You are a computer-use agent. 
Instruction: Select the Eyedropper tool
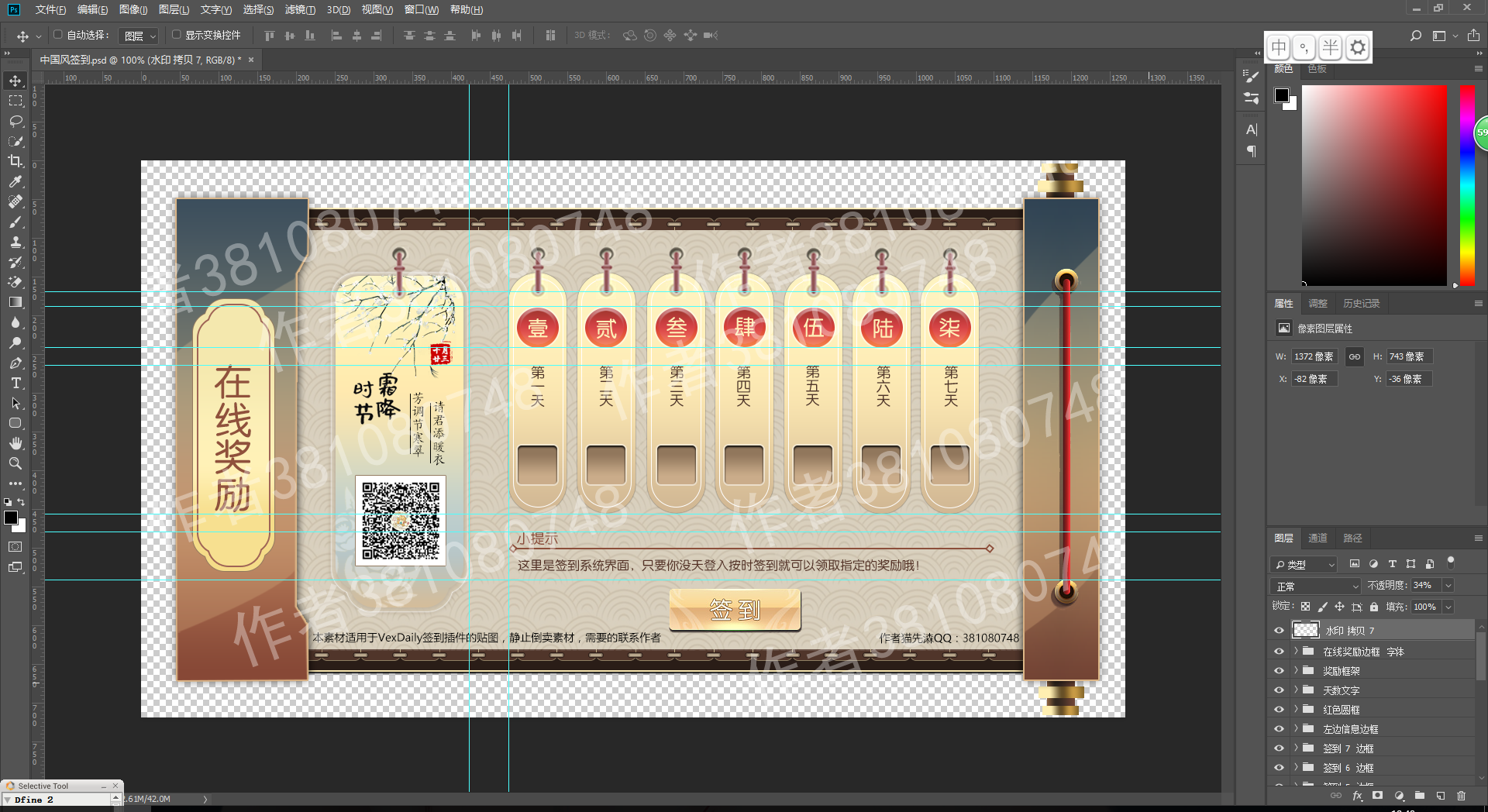tap(15, 181)
